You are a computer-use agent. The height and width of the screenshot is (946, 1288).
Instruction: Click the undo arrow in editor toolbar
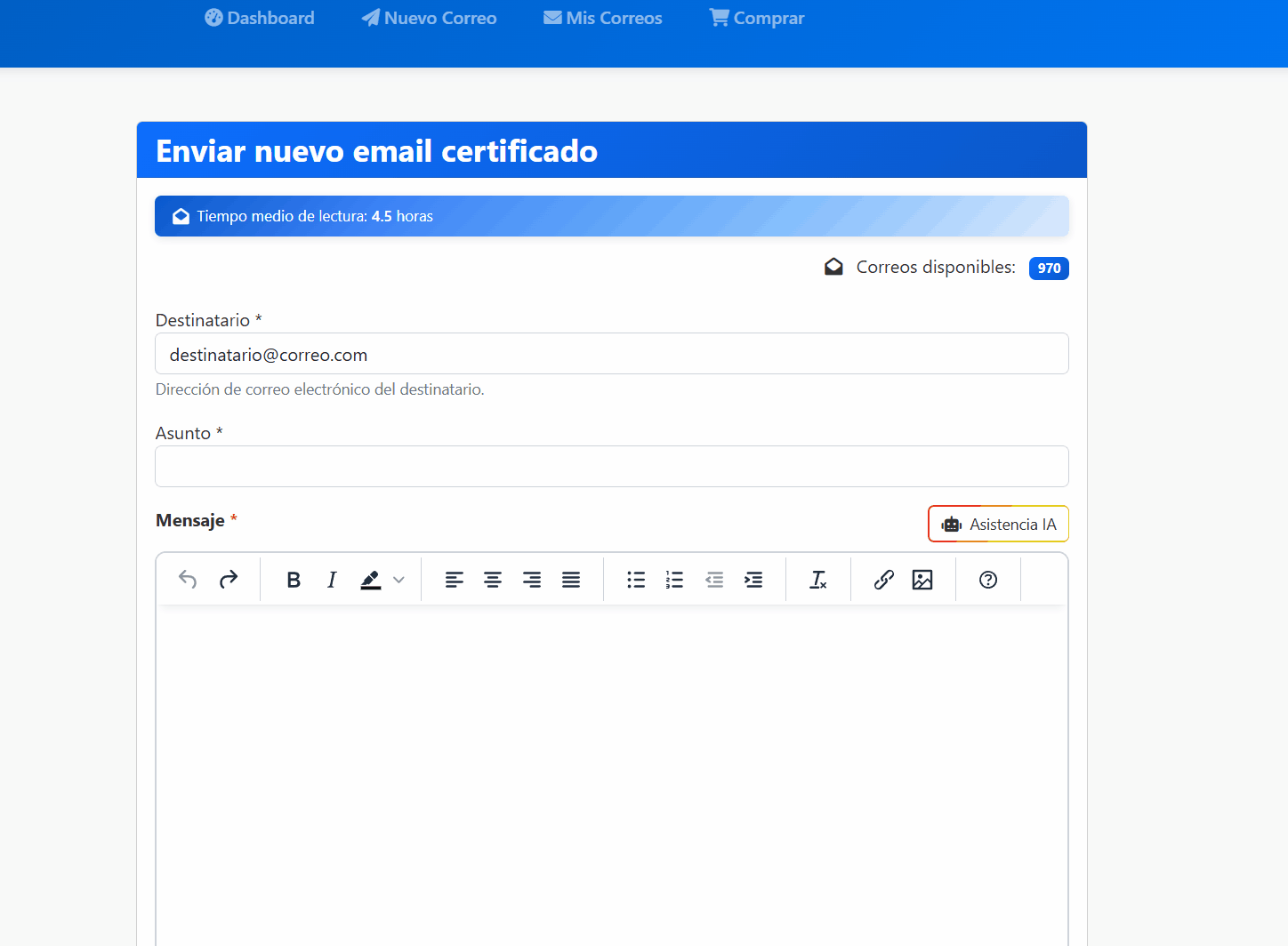pos(188,580)
